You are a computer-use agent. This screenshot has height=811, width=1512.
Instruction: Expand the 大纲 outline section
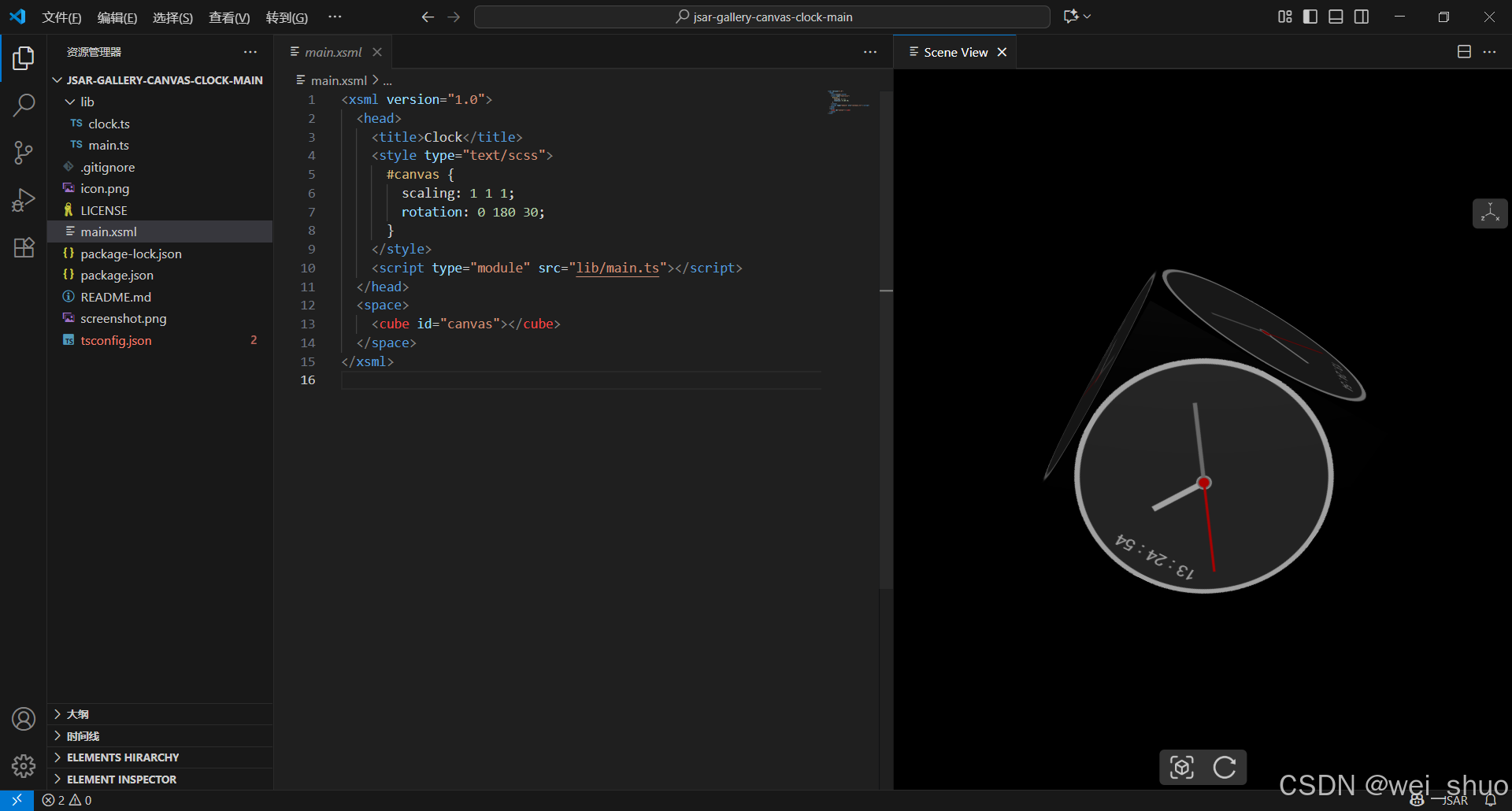[x=160, y=714]
